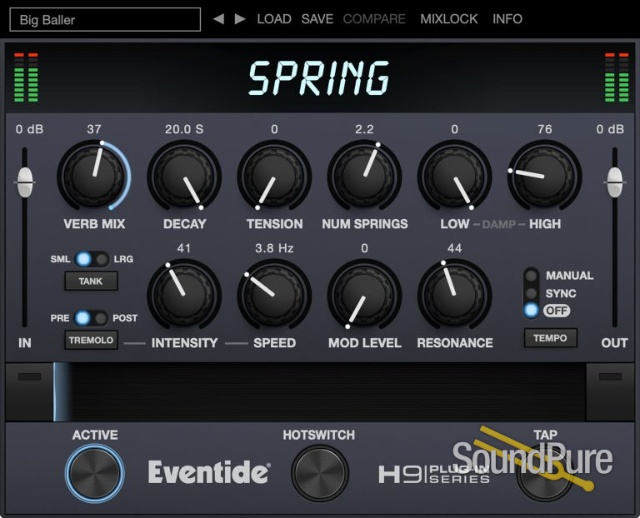This screenshot has width=640, height=518.
Task: Click the Decay knob
Action: click(184, 175)
